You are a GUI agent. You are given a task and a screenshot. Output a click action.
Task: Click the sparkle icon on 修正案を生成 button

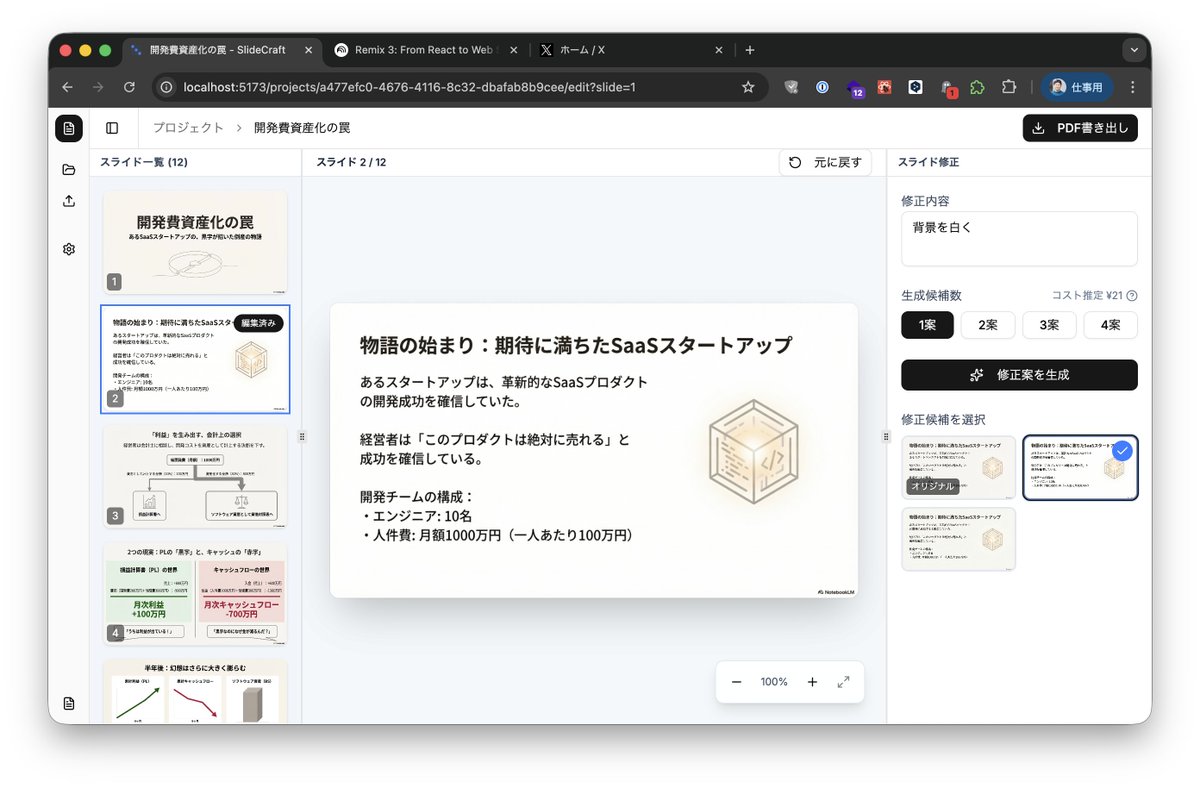975,375
